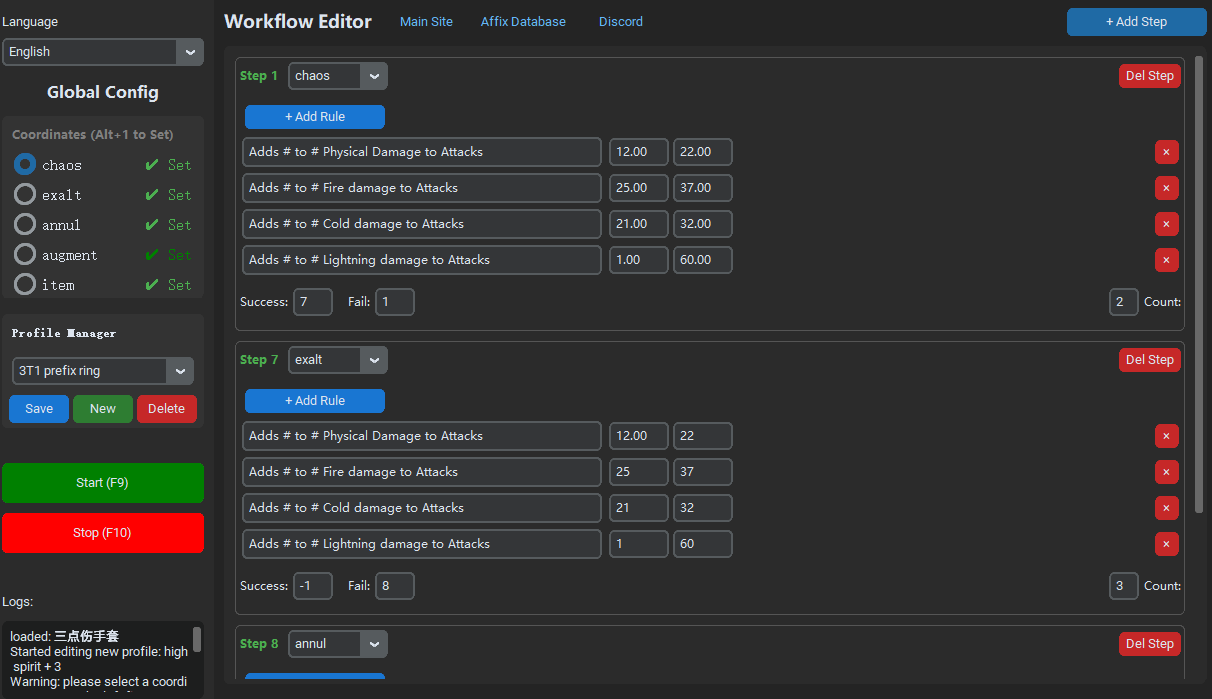Remove the chaos Lightning damage rule
This screenshot has height=699, width=1212.
point(1166,260)
